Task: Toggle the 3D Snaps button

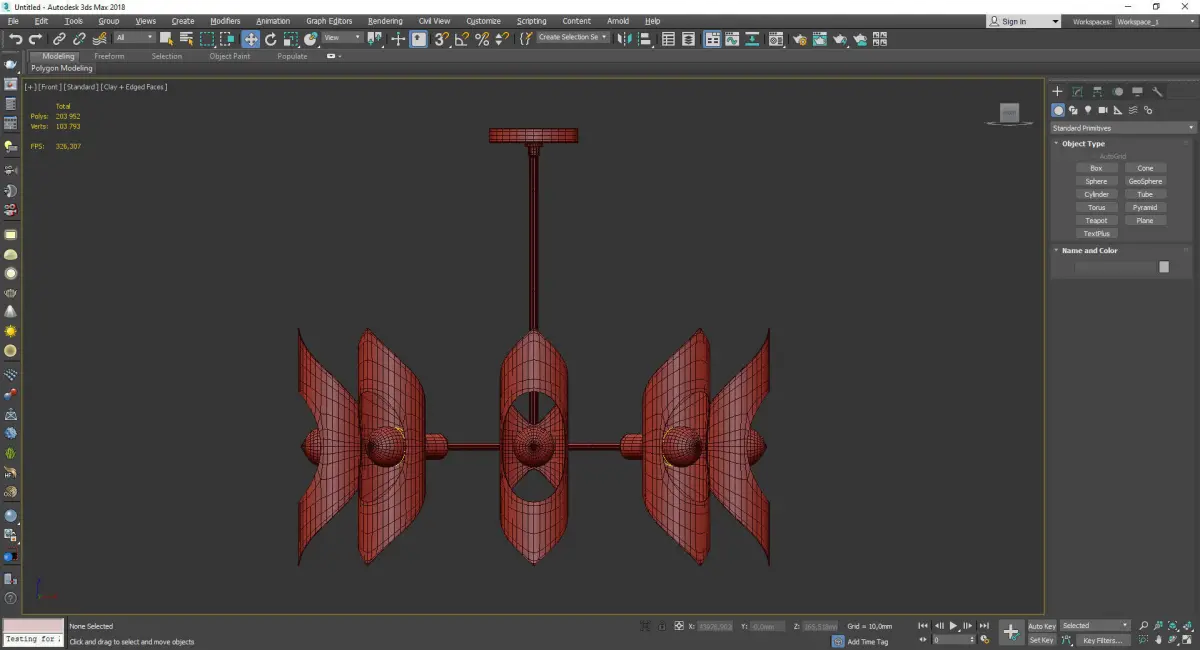Action: 441,39
